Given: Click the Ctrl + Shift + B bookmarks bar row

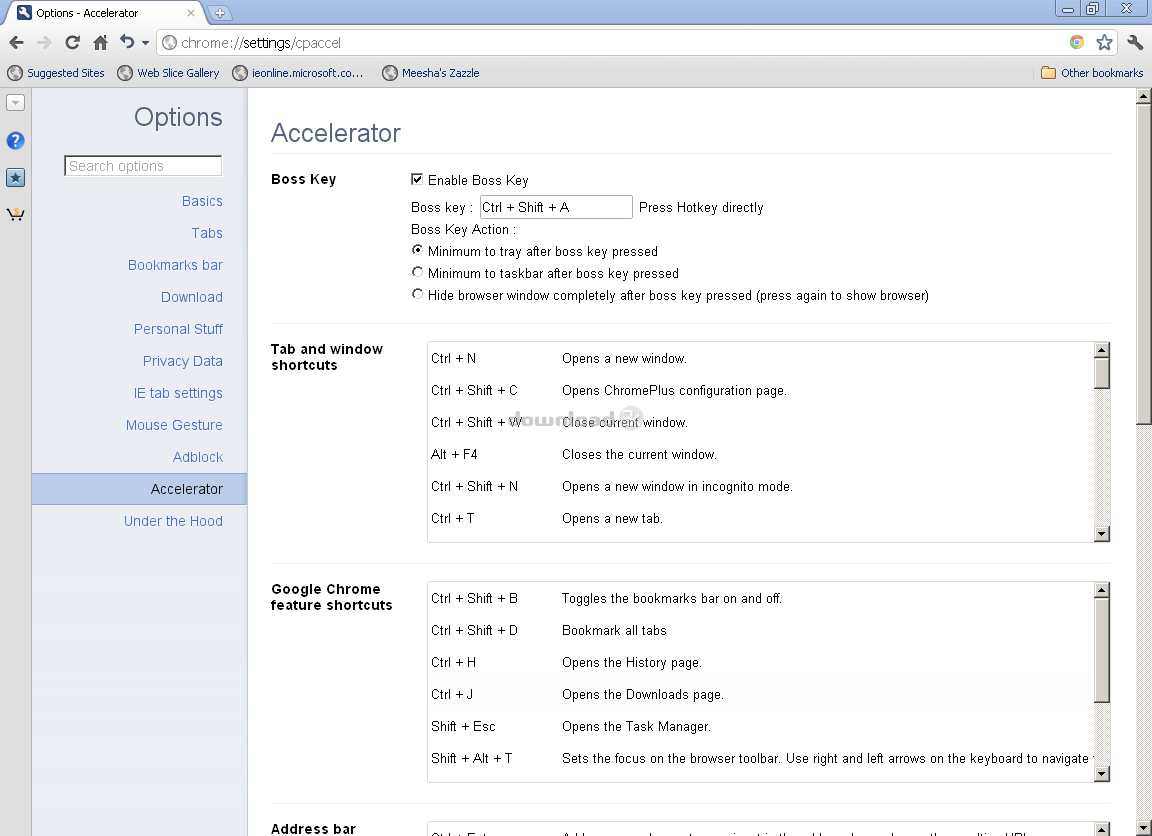Looking at the screenshot, I should [x=760, y=598].
